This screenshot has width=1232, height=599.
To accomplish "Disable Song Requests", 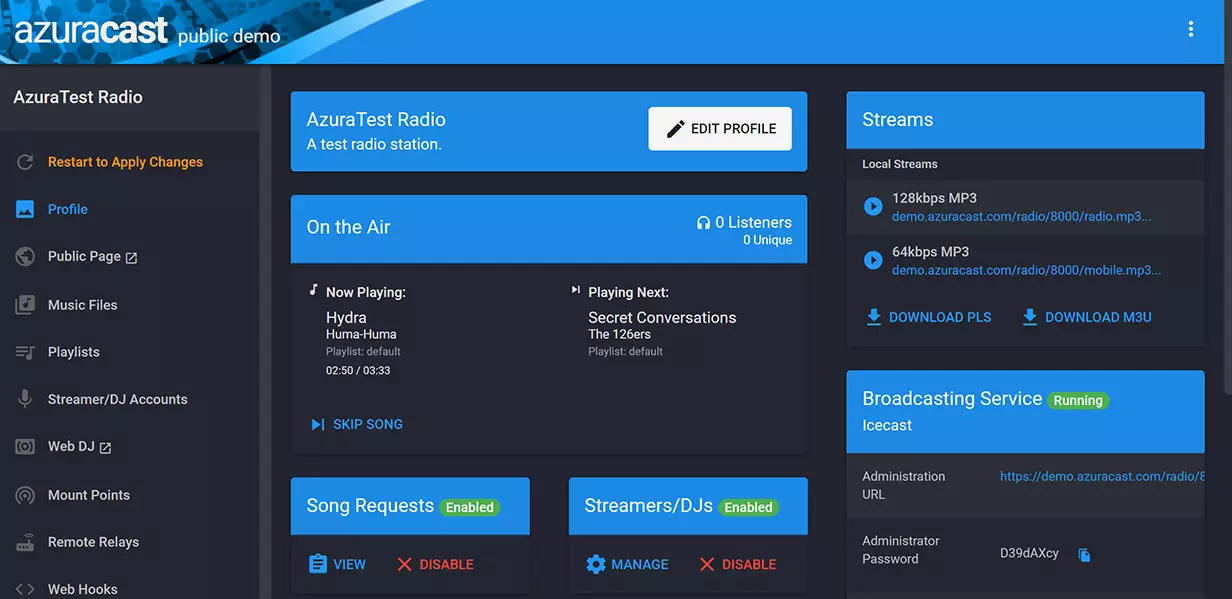I will click(435, 565).
